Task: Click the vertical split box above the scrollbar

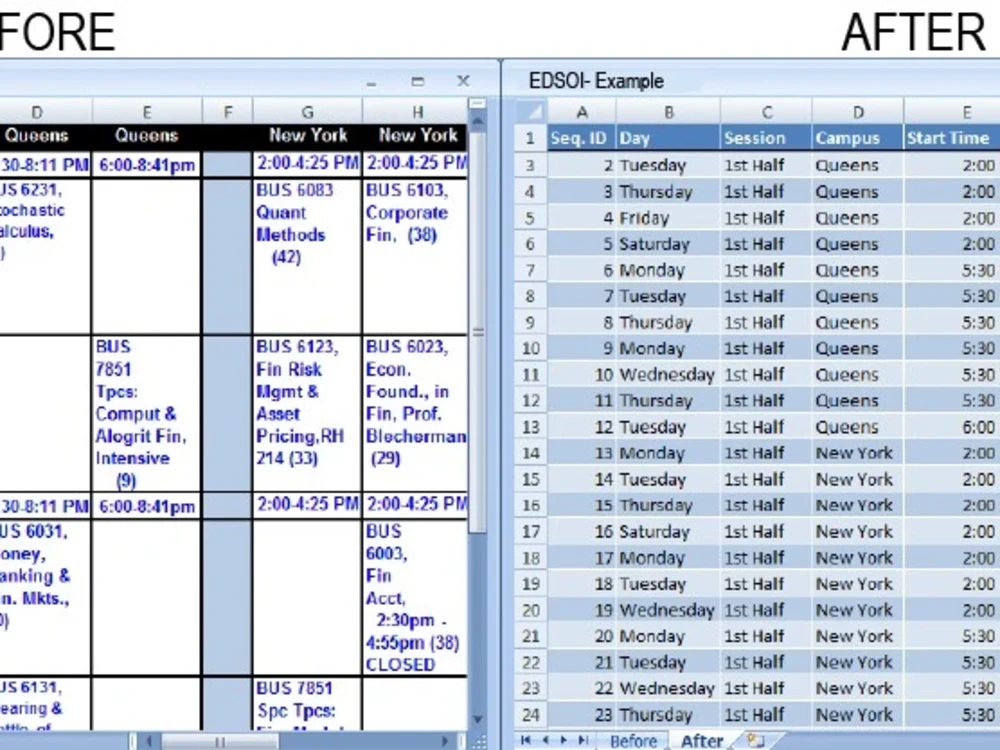Action: coord(478,103)
